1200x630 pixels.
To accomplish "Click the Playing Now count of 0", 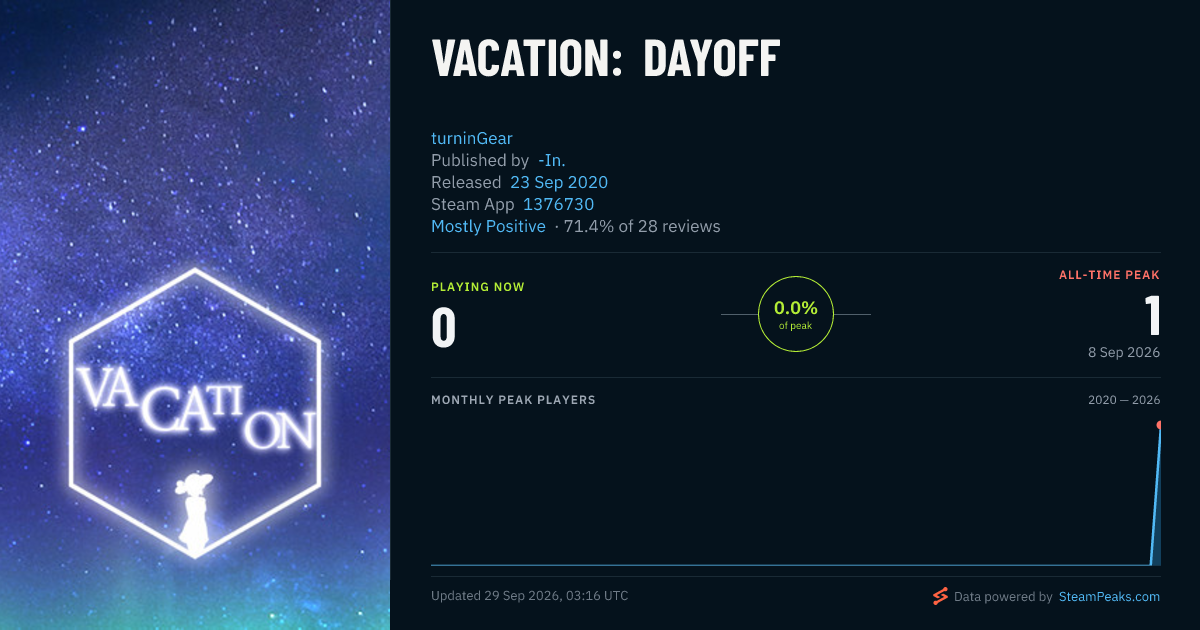I will coord(444,327).
